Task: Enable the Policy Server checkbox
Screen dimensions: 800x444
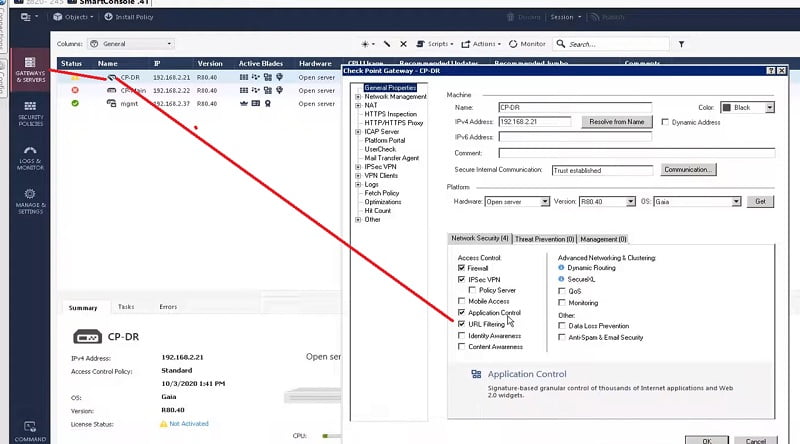Action: [472, 290]
